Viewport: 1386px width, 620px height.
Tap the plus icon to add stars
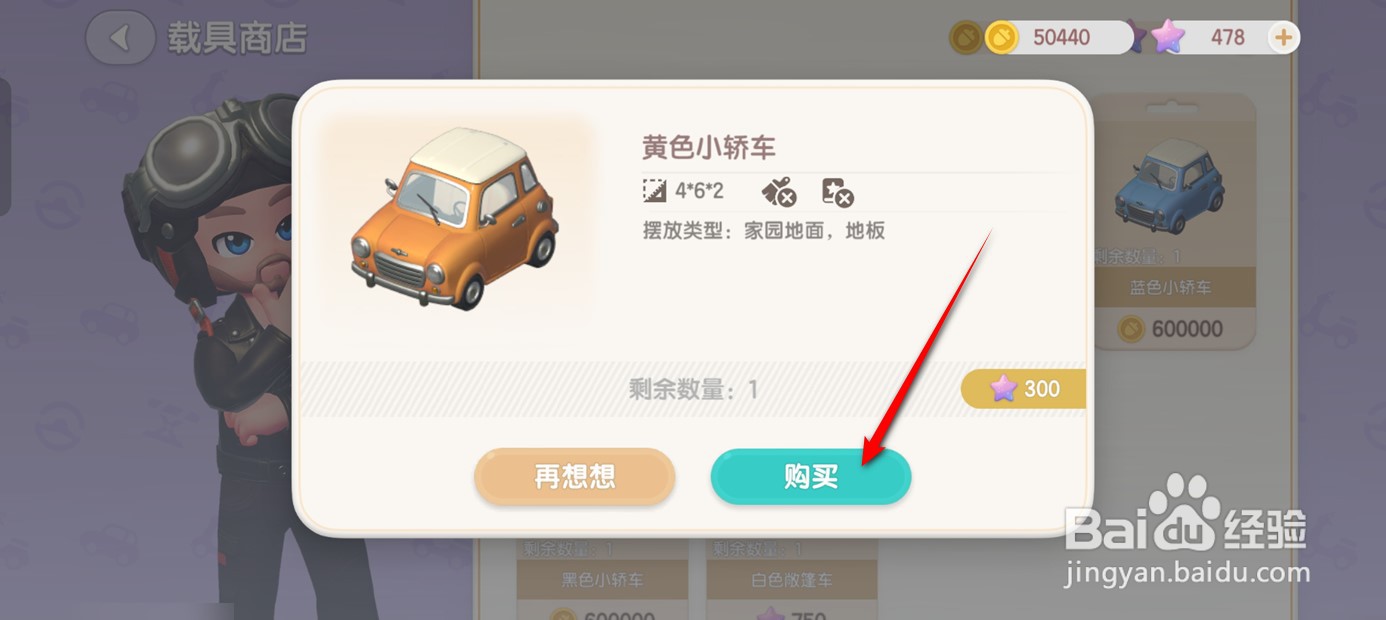coord(1283,38)
